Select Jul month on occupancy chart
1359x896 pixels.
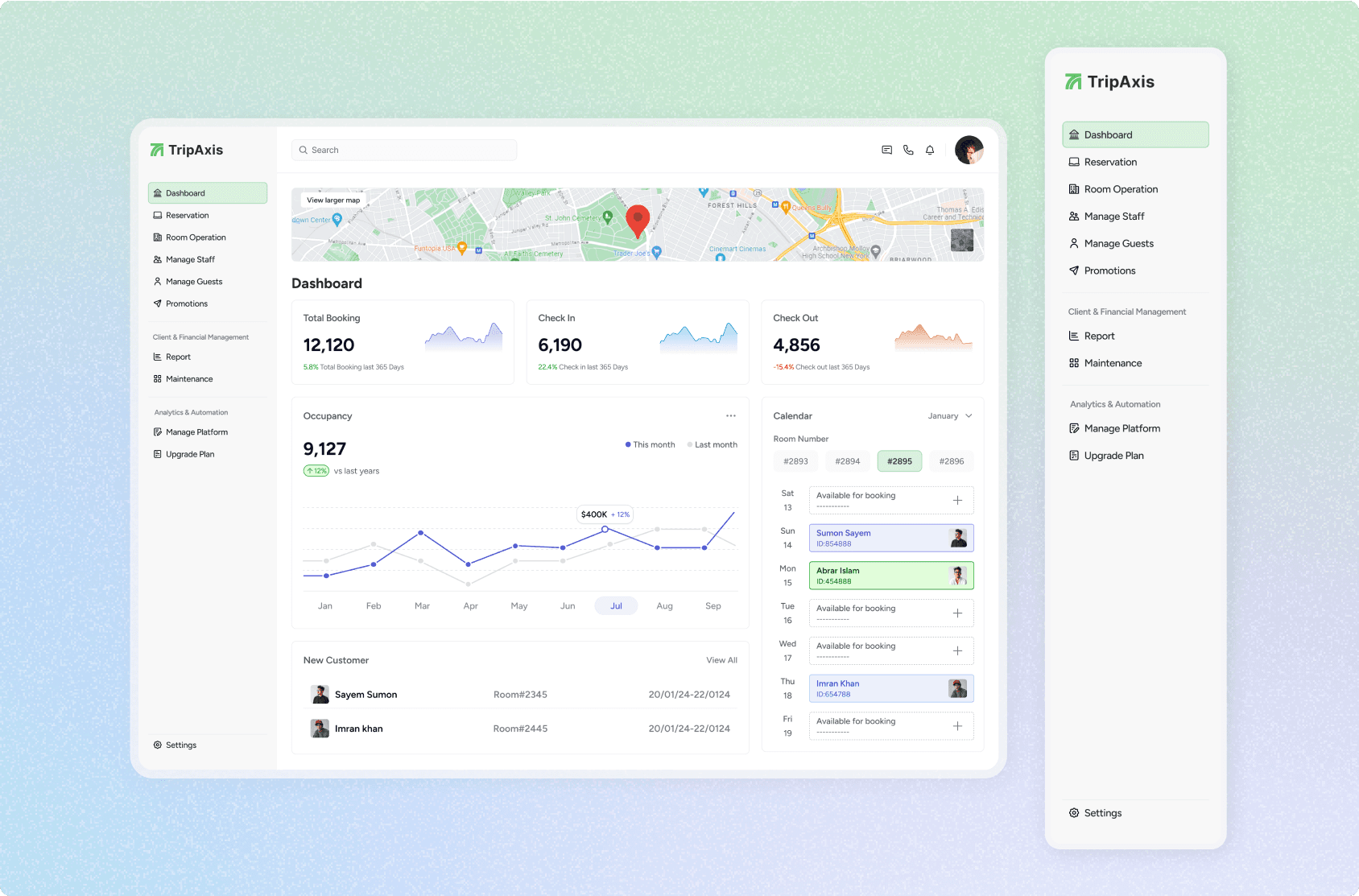616,606
